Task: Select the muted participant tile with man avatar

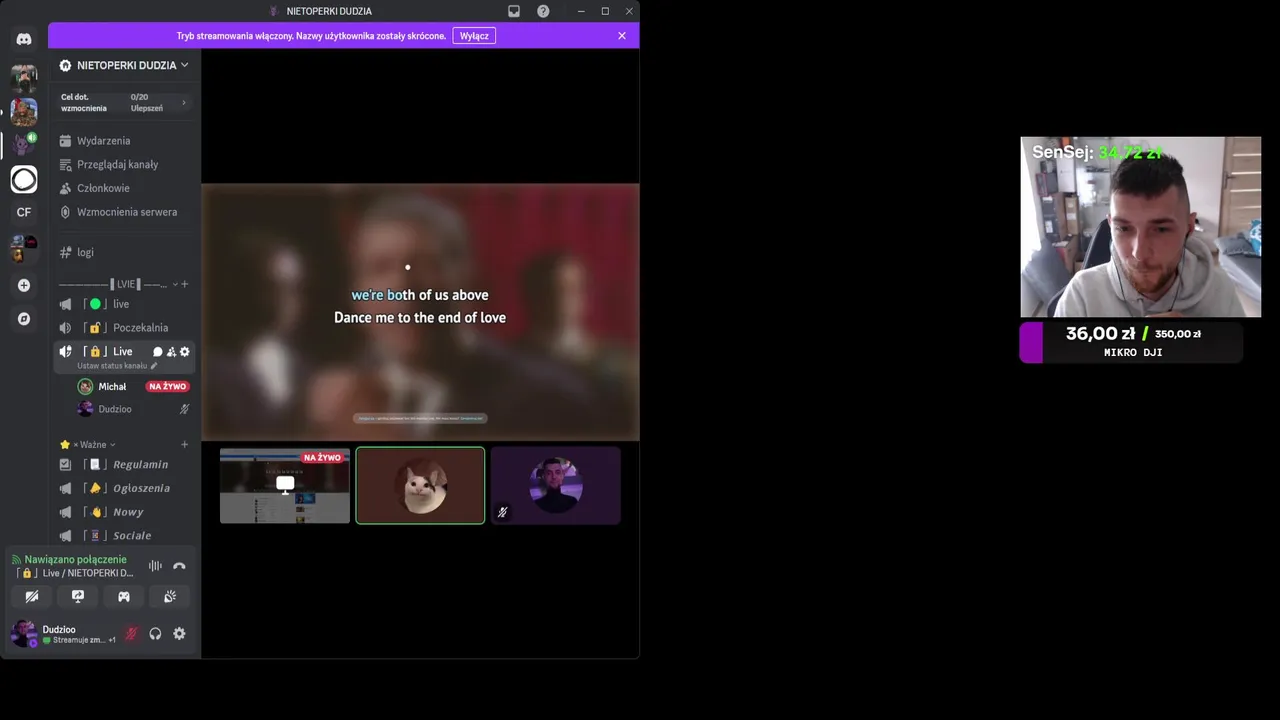Action: point(556,486)
